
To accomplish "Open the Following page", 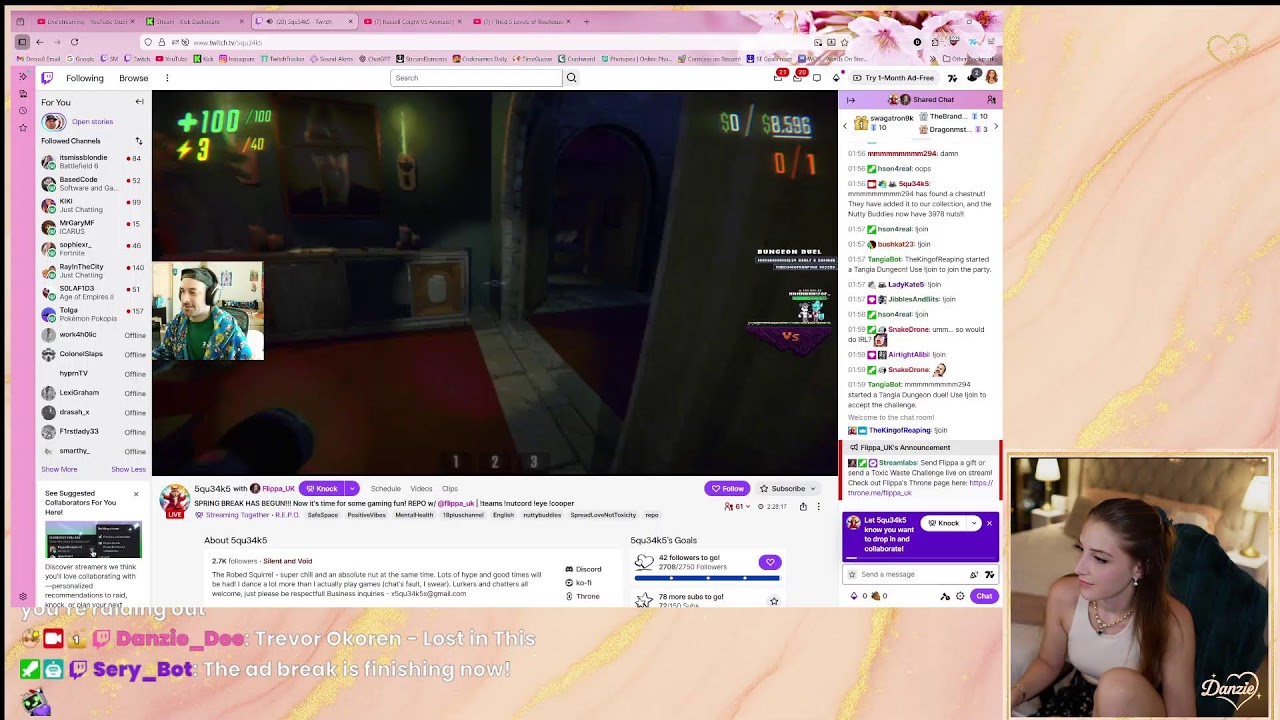I will click(x=85, y=78).
